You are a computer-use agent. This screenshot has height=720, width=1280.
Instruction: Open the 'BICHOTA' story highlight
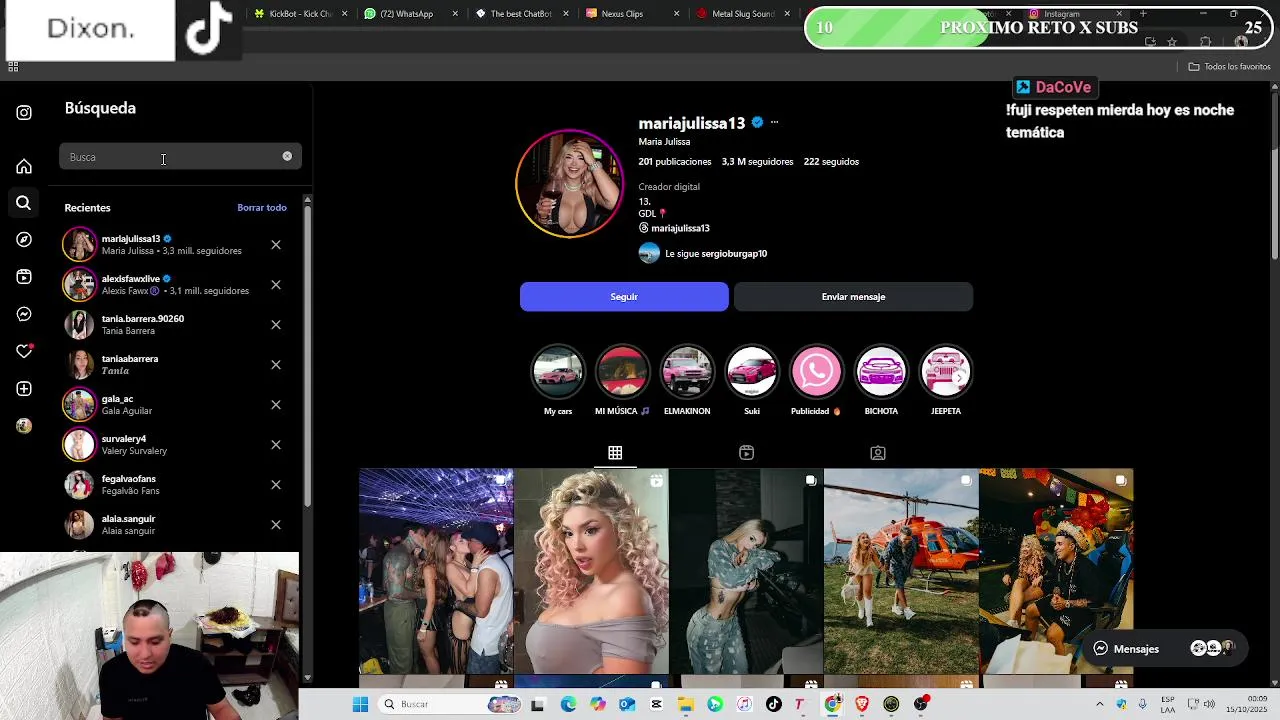click(x=881, y=371)
